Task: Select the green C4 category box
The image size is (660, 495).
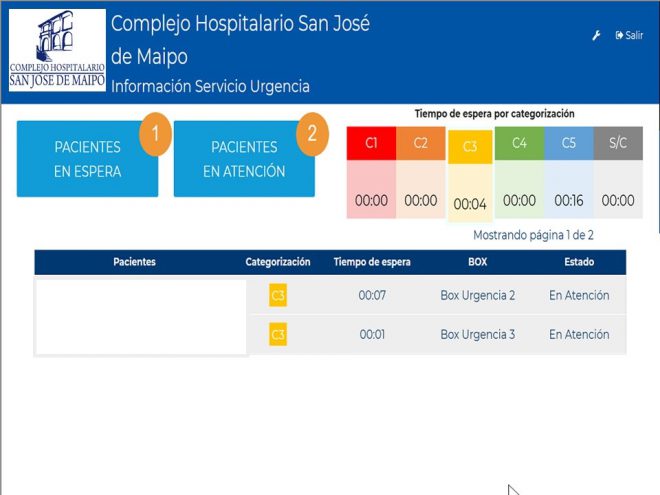Action: pyautogui.click(x=519, y=144)
